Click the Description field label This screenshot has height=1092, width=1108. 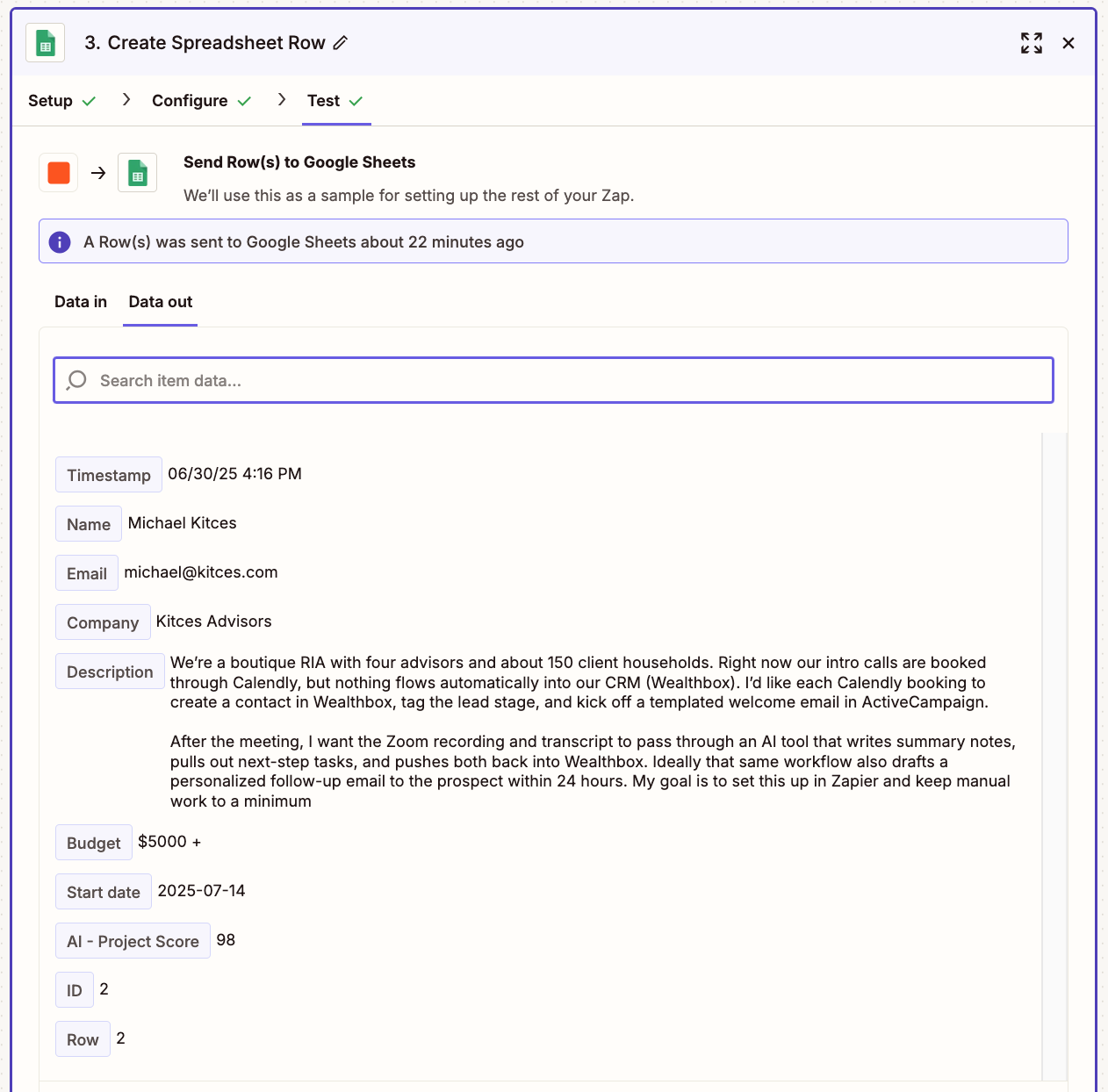(x=110, y=672)
